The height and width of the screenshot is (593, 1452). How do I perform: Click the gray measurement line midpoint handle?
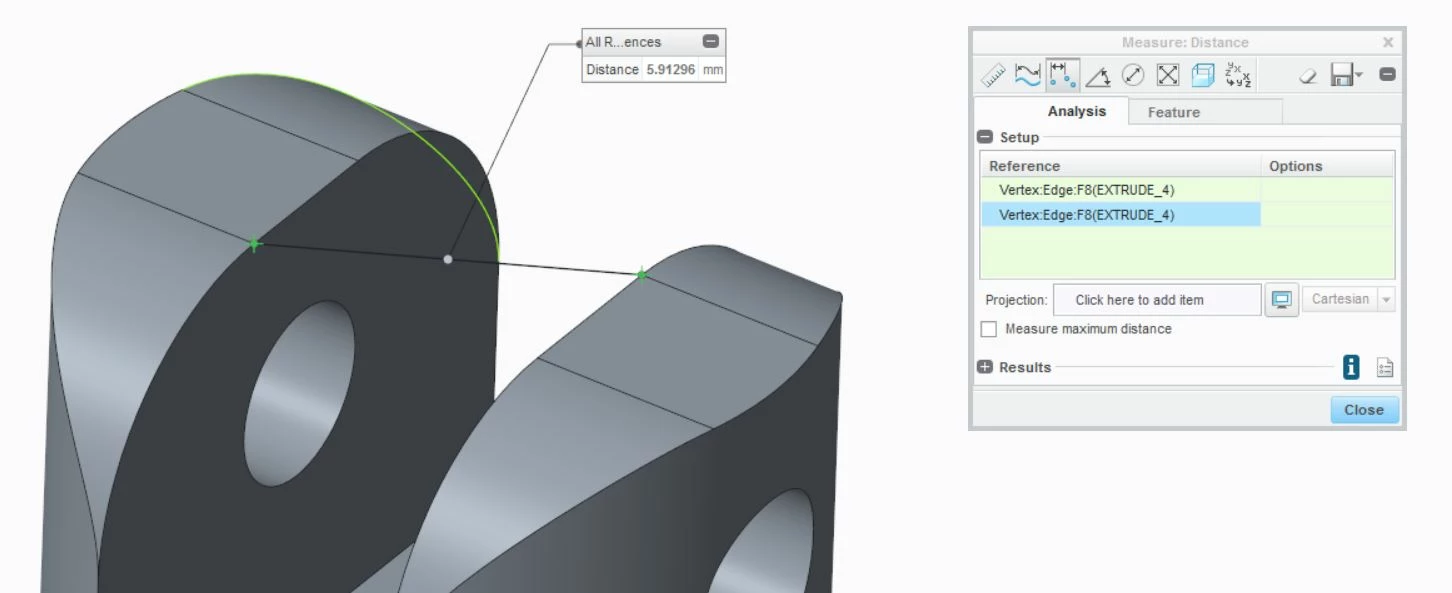(x=447, y=259)
